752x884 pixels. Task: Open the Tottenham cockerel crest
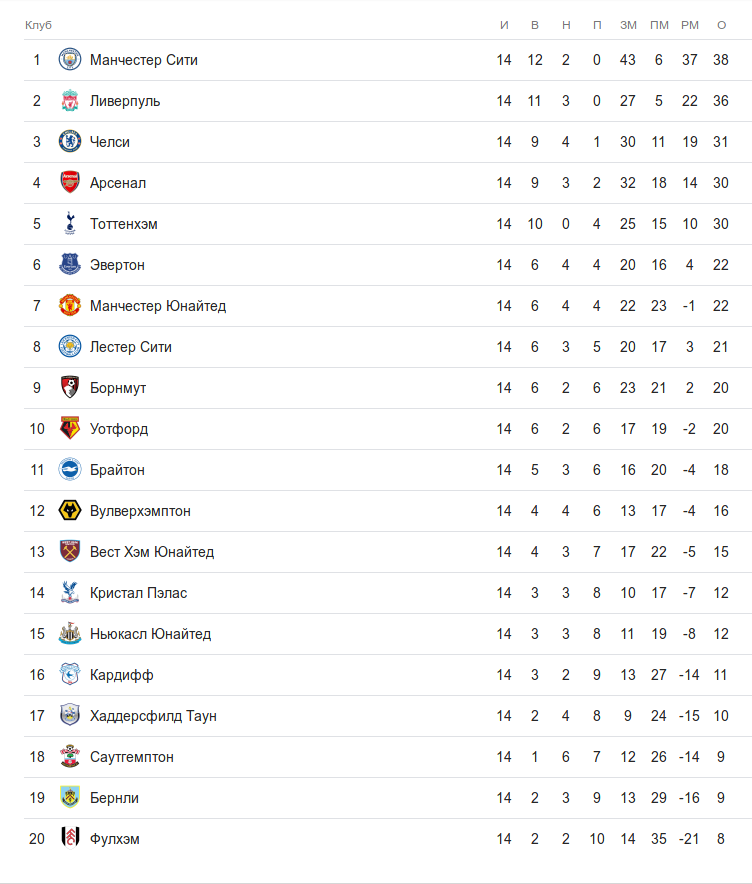pyautogui.click(x=69, y=224)
